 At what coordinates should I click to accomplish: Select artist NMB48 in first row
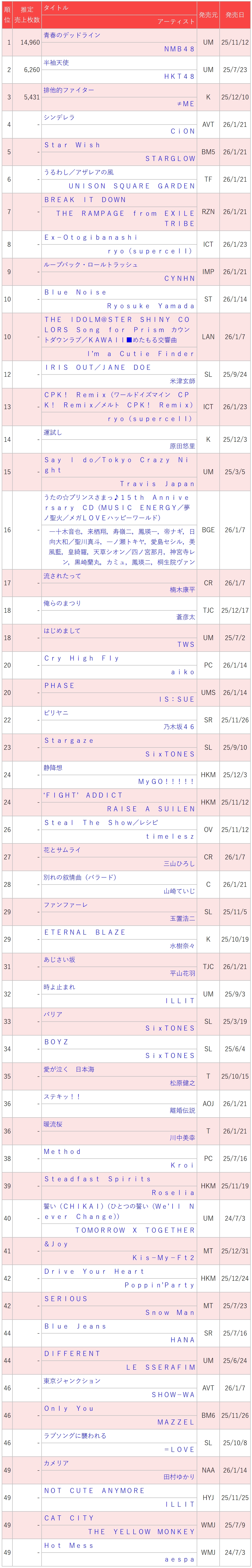(179, 49)
